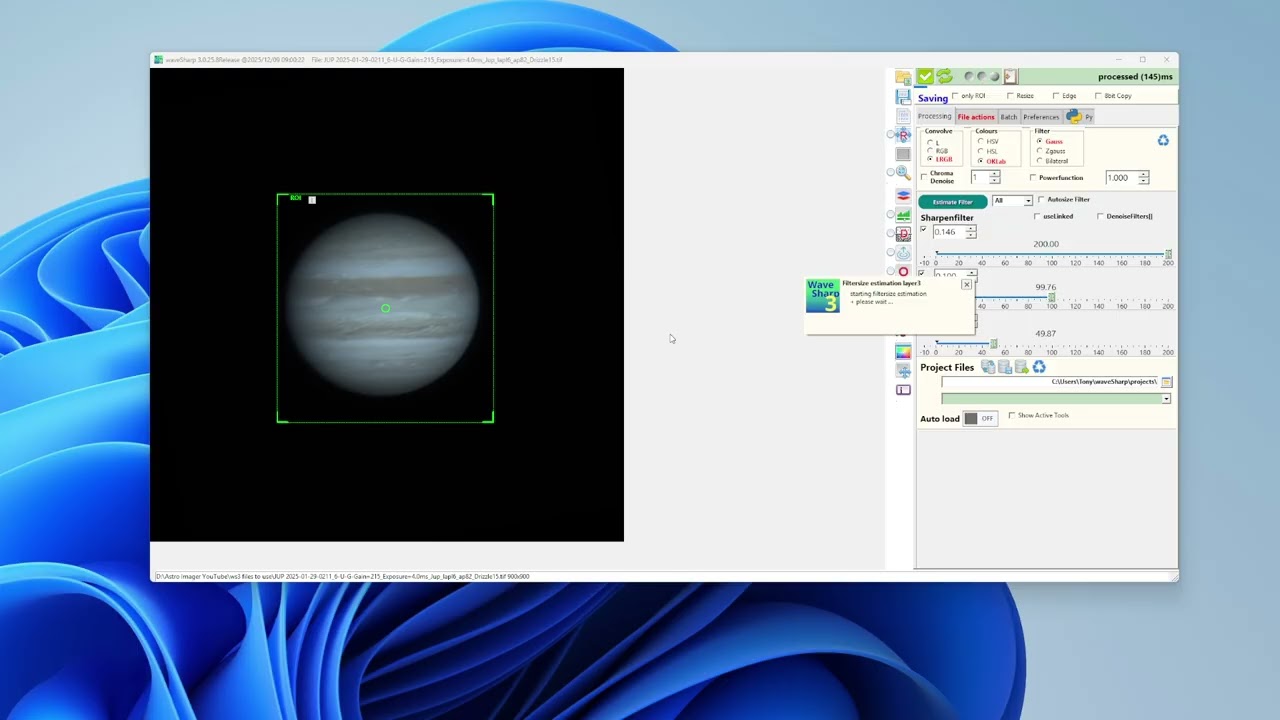1280x720 pixels.
Task: Click the green checkmark apply icon
Action: pyautogui.click(x=926, y=76)
